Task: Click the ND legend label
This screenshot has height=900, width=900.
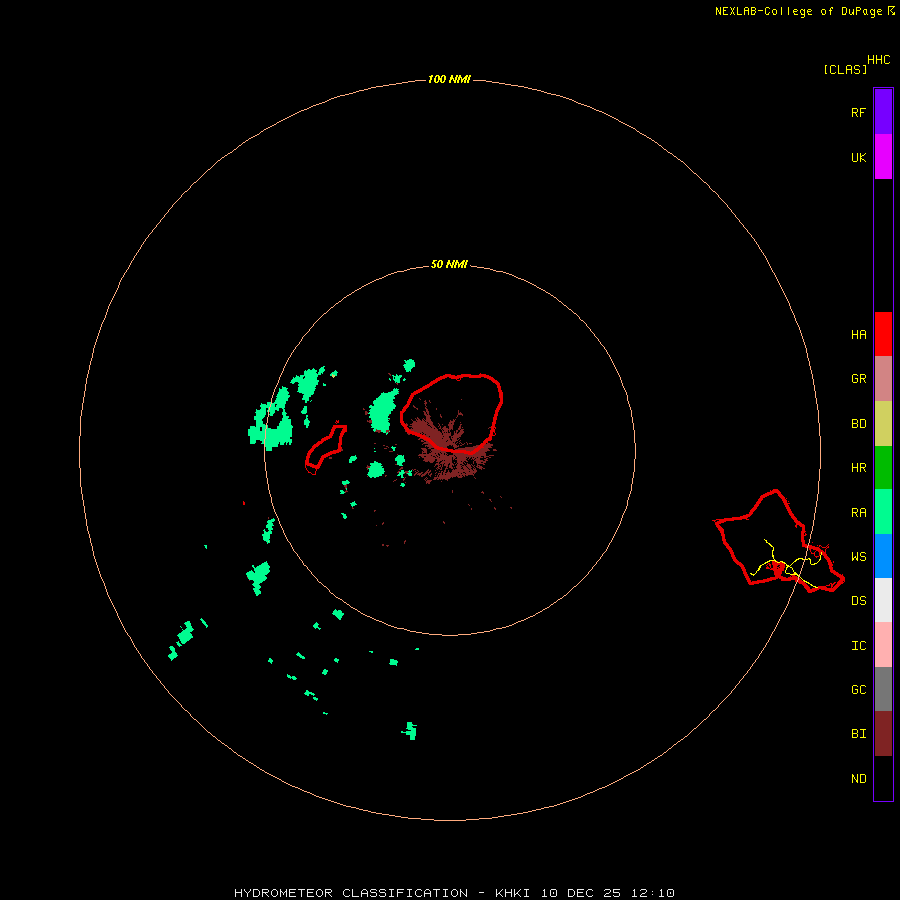Action: (x=858, y=779)
